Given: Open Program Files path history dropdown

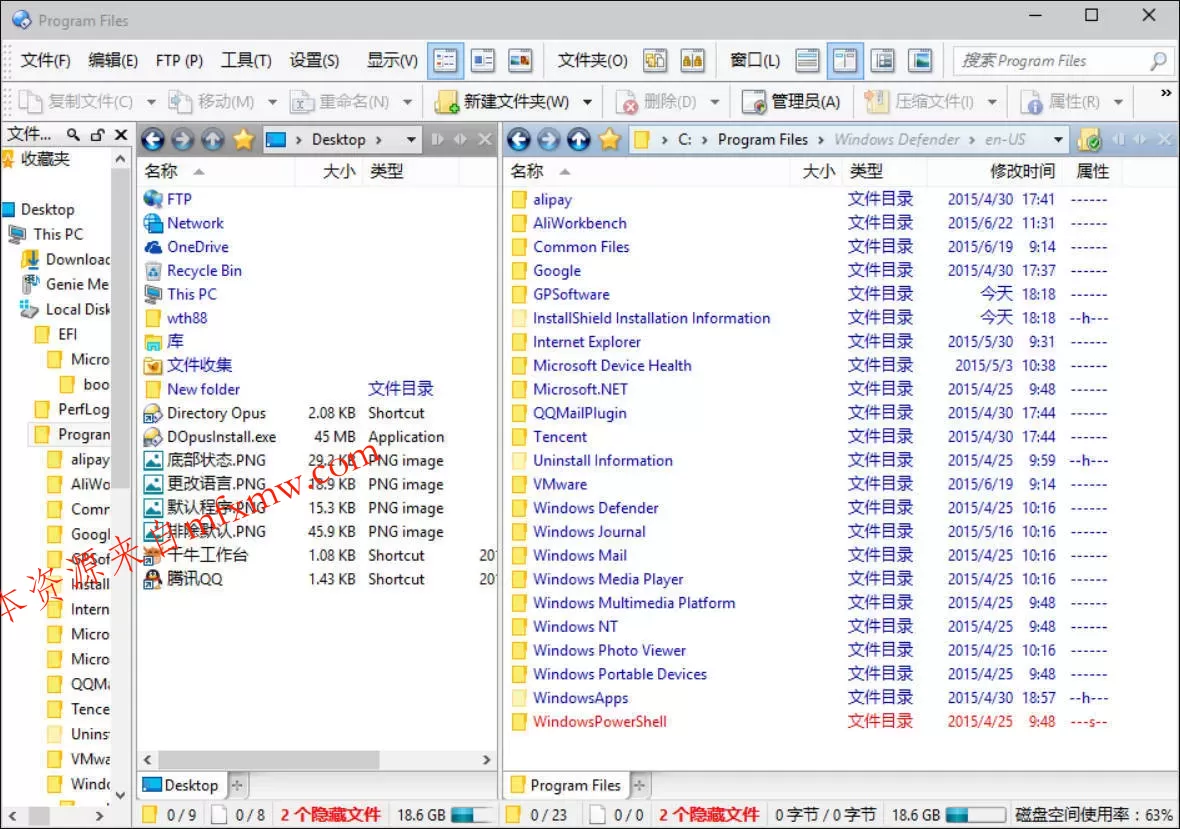Looking at the screenshot, I should (x=1058, y=140).
